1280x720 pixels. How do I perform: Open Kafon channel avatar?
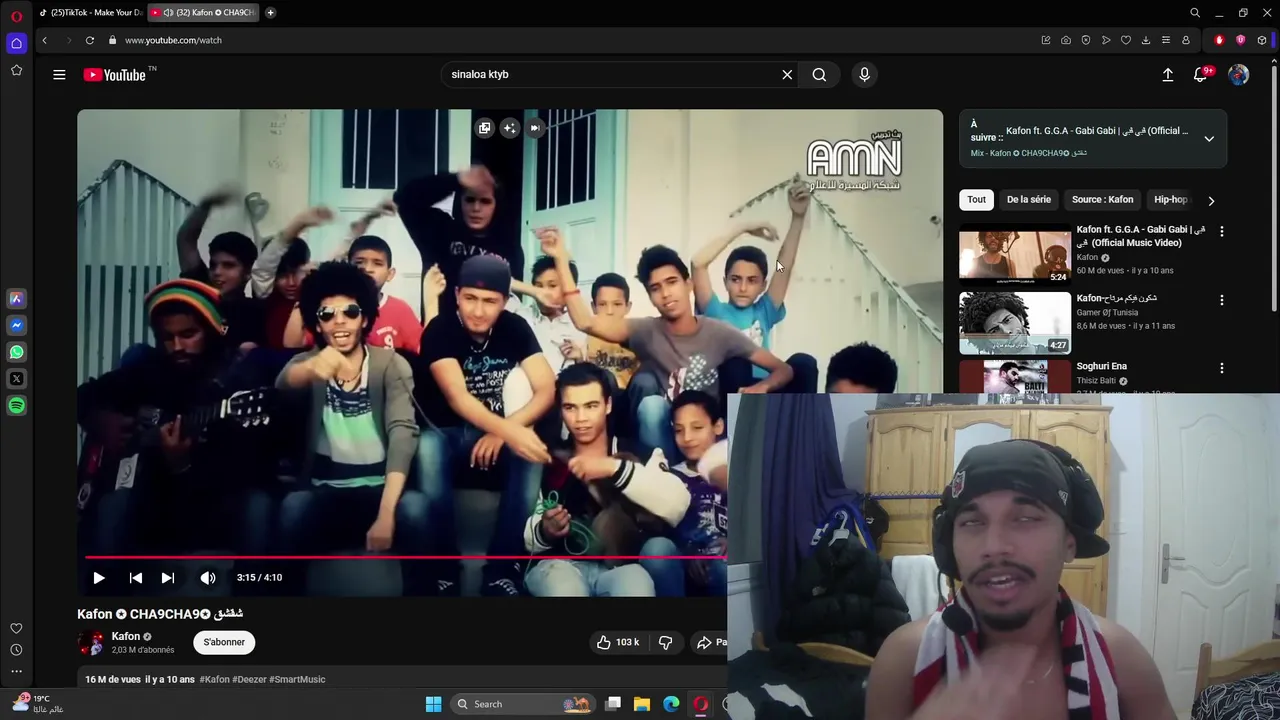tap(91, 643)
